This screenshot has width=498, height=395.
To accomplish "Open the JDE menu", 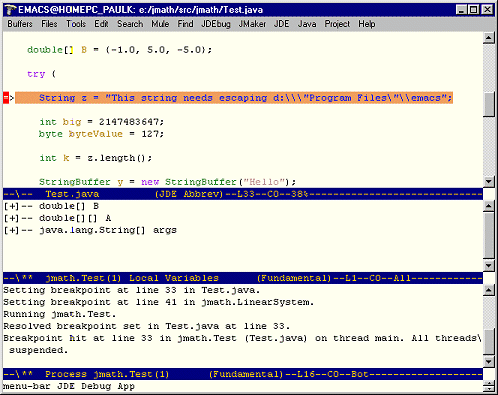I will point(282,24).
